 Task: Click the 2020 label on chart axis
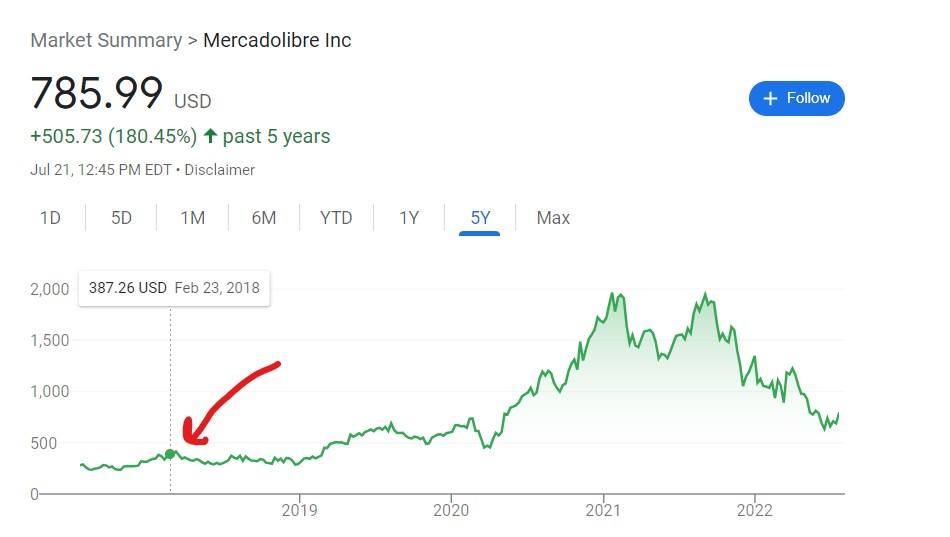point(451,510)
